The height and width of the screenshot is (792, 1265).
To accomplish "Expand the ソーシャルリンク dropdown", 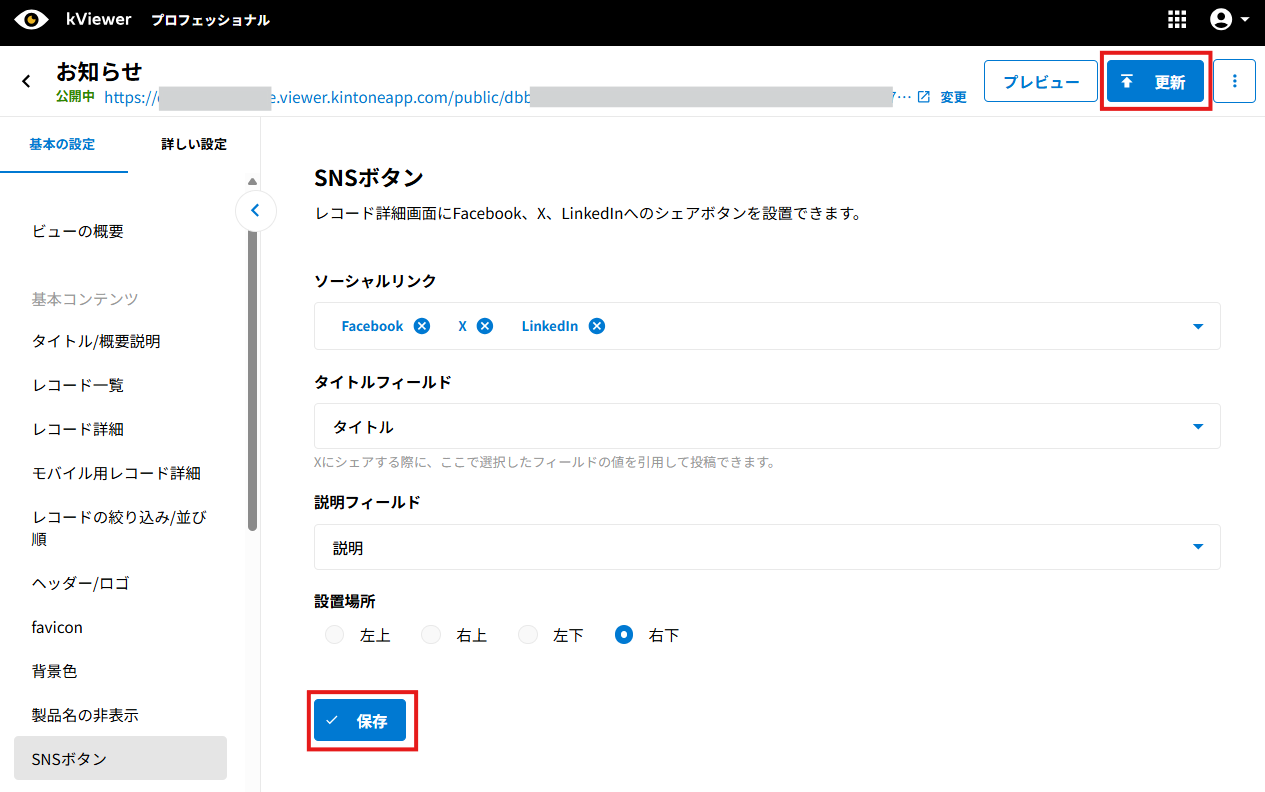I will click(x=1198, y=326).
